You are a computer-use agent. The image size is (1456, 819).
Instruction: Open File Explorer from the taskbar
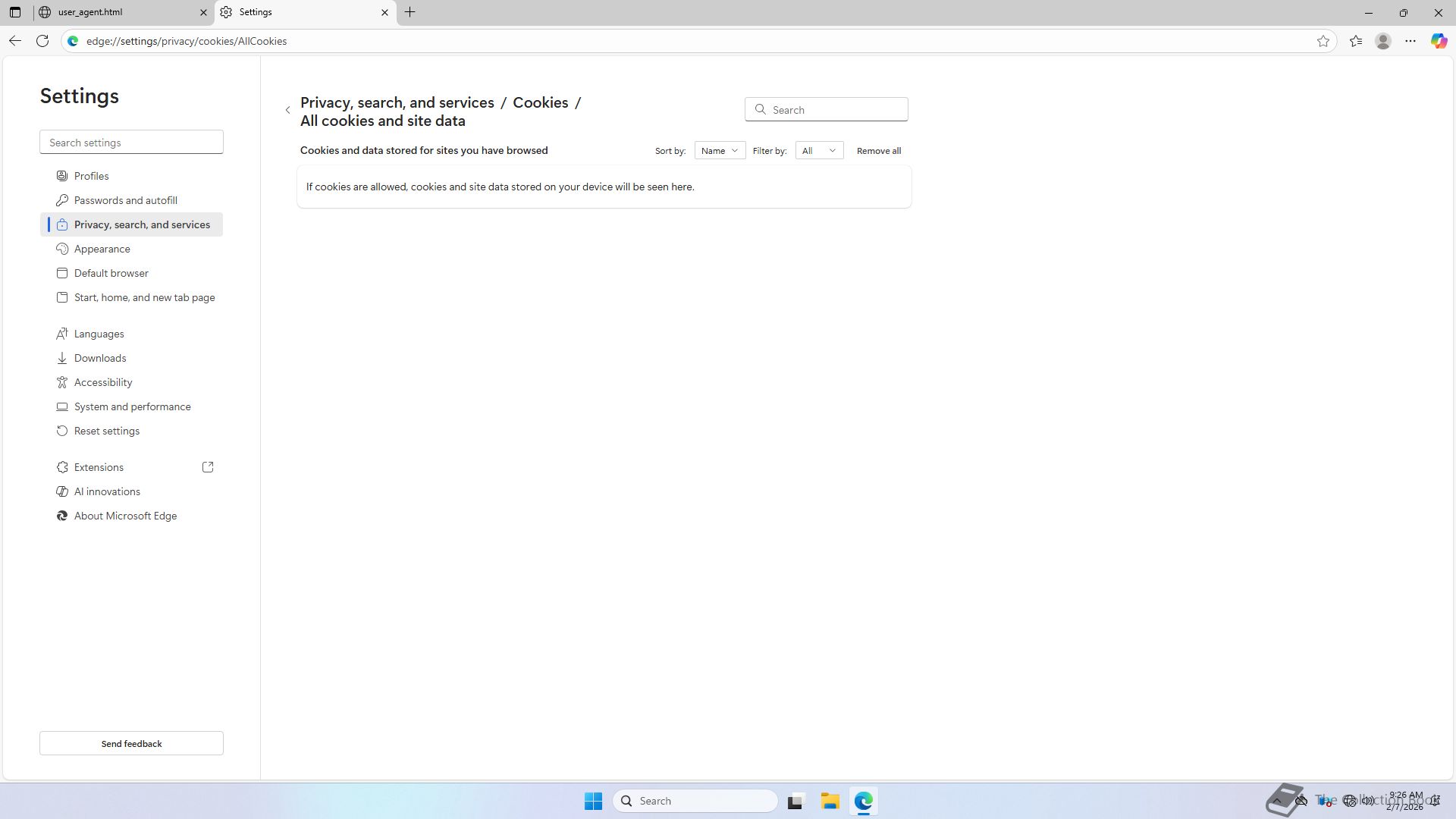pyautogui.click(x=830, y=801)
